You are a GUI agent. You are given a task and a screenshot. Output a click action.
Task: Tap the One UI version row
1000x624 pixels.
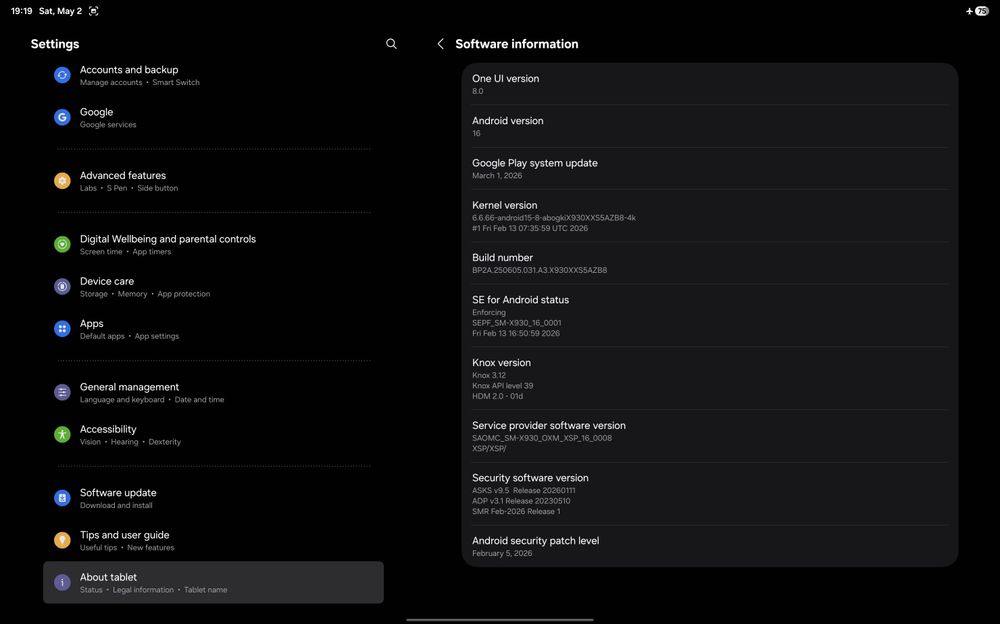coord(710,84)
